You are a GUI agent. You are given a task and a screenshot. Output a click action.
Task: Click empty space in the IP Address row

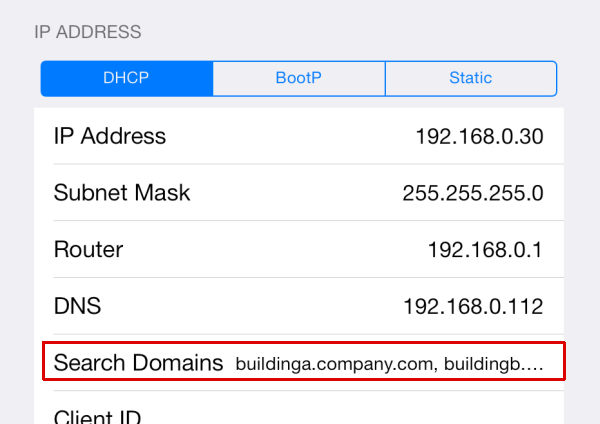pyautogui.click(x=290, y=137)
